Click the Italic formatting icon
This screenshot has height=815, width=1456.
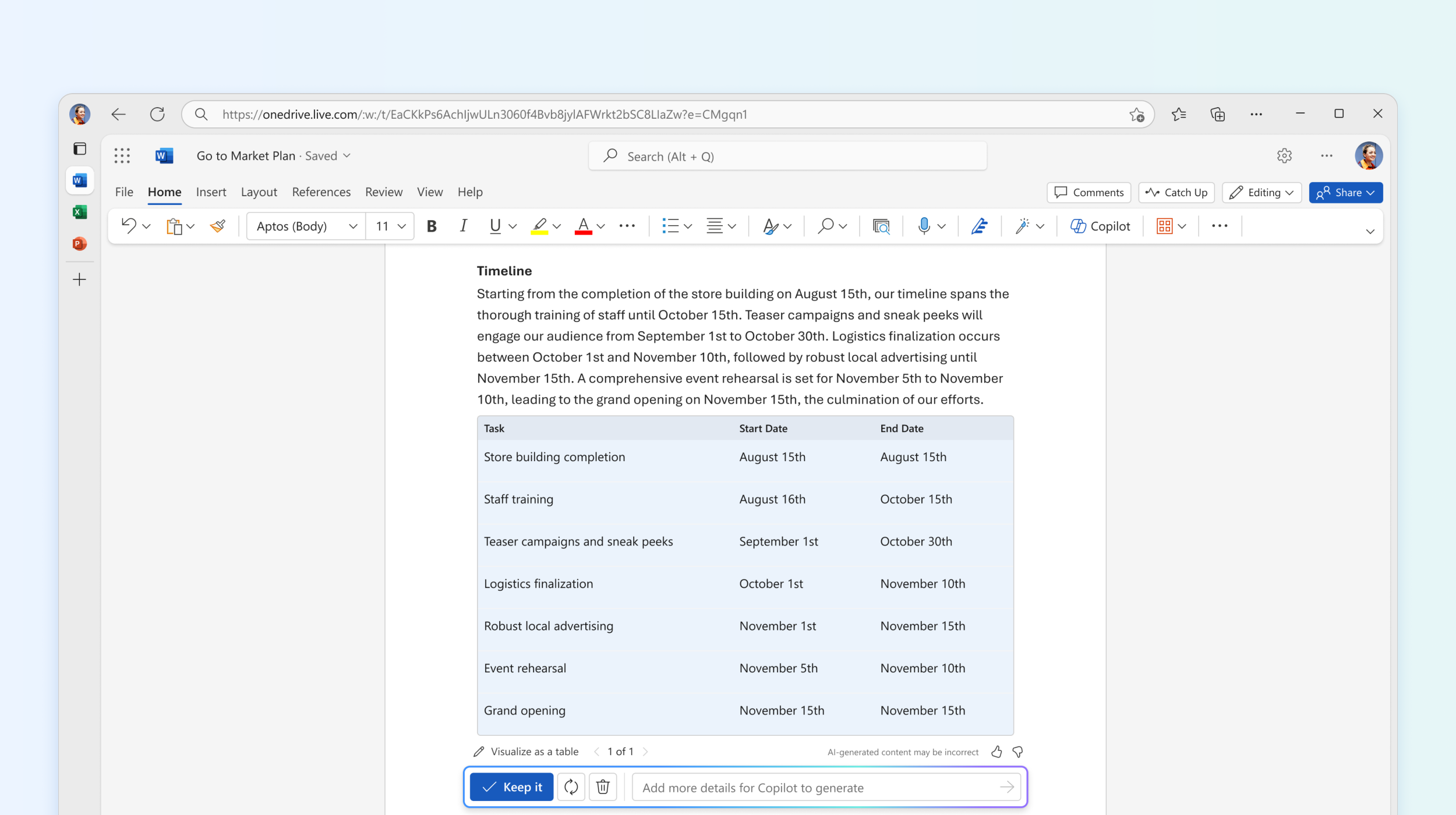463,225
